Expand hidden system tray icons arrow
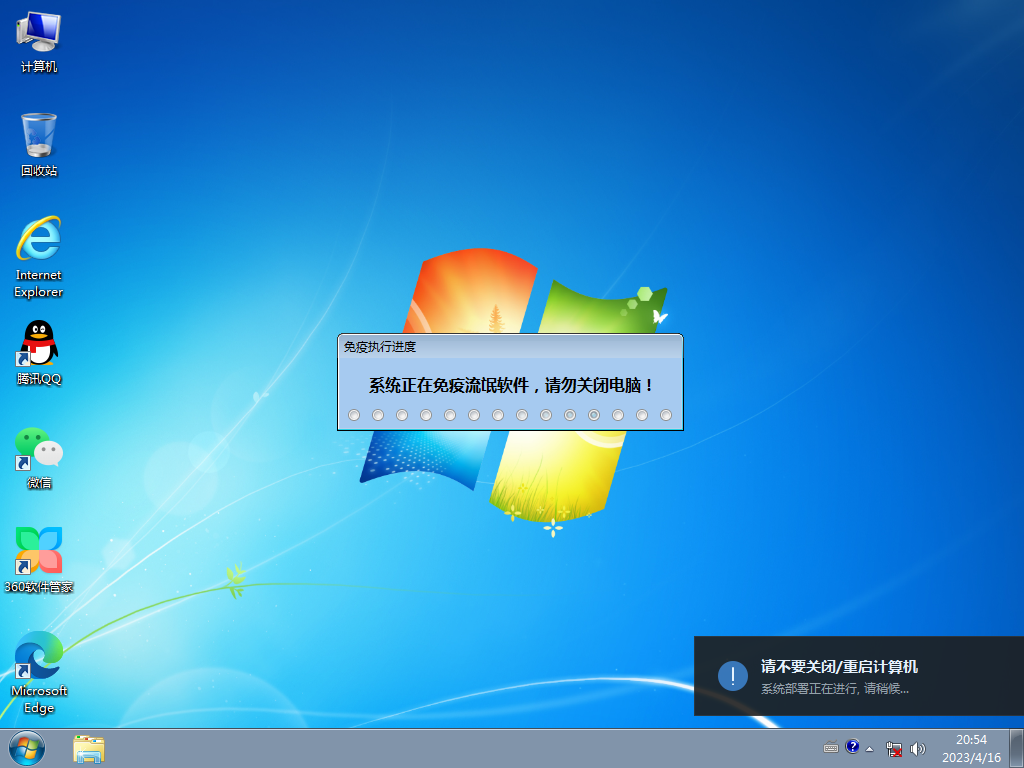Image resolution: width=1024 pixels, height=768 pixels. pyautogui.click(x=869, y=748)
